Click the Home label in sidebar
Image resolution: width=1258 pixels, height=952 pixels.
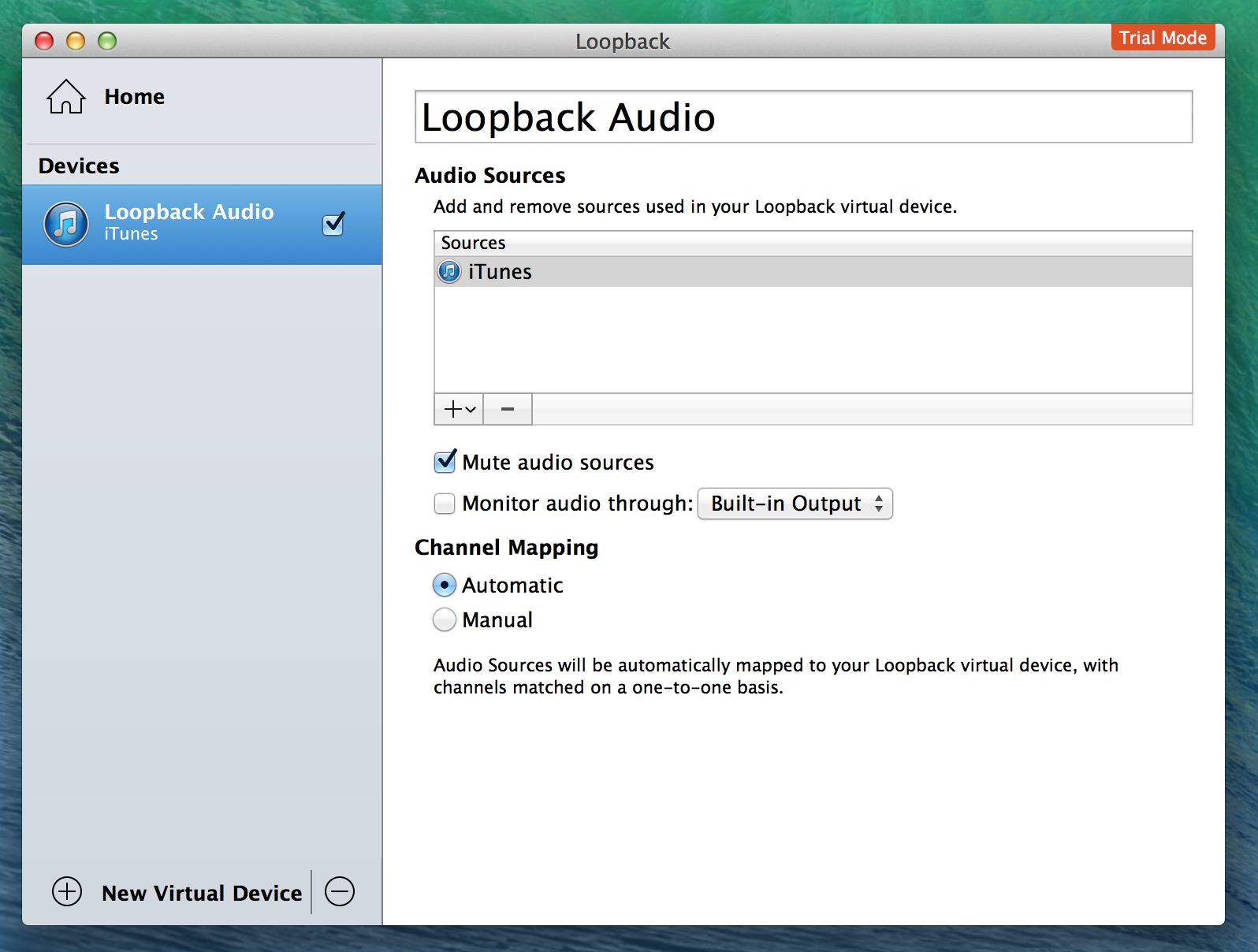point(135,97)
